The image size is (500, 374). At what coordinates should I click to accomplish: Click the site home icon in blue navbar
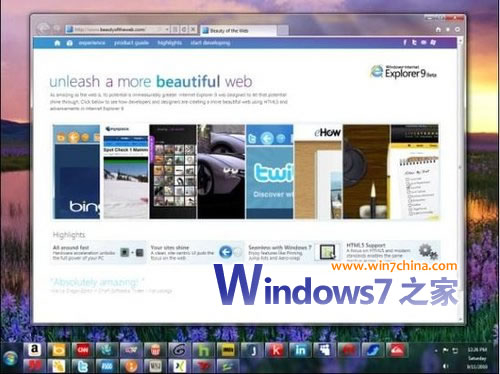click(57, 43)
